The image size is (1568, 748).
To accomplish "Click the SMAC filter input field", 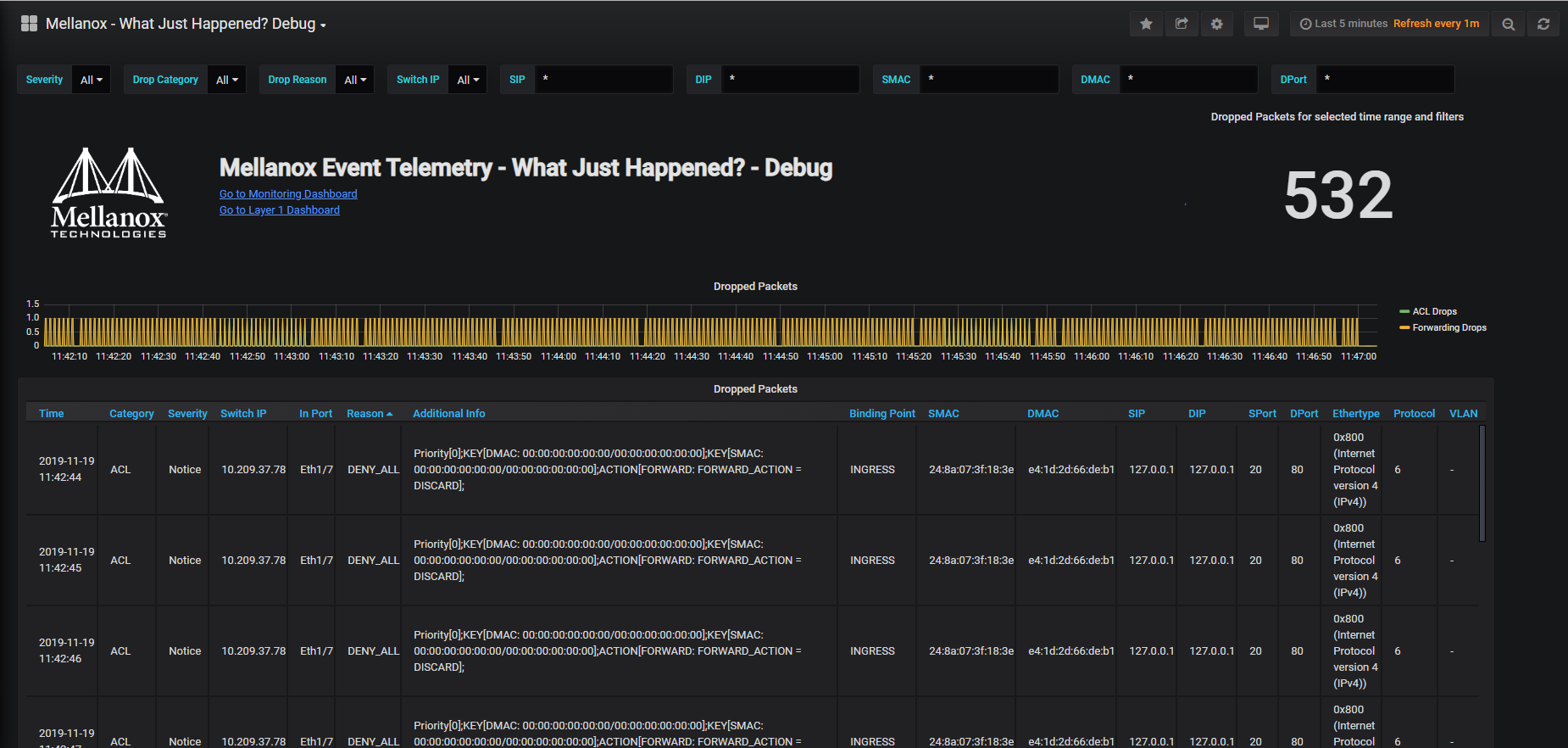I will tap(989, 80).
